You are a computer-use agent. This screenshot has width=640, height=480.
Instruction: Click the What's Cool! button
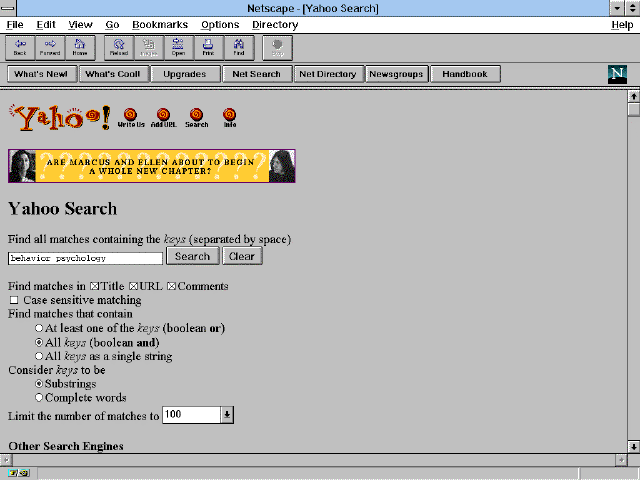pyautogui.click(x=113, y=74)
